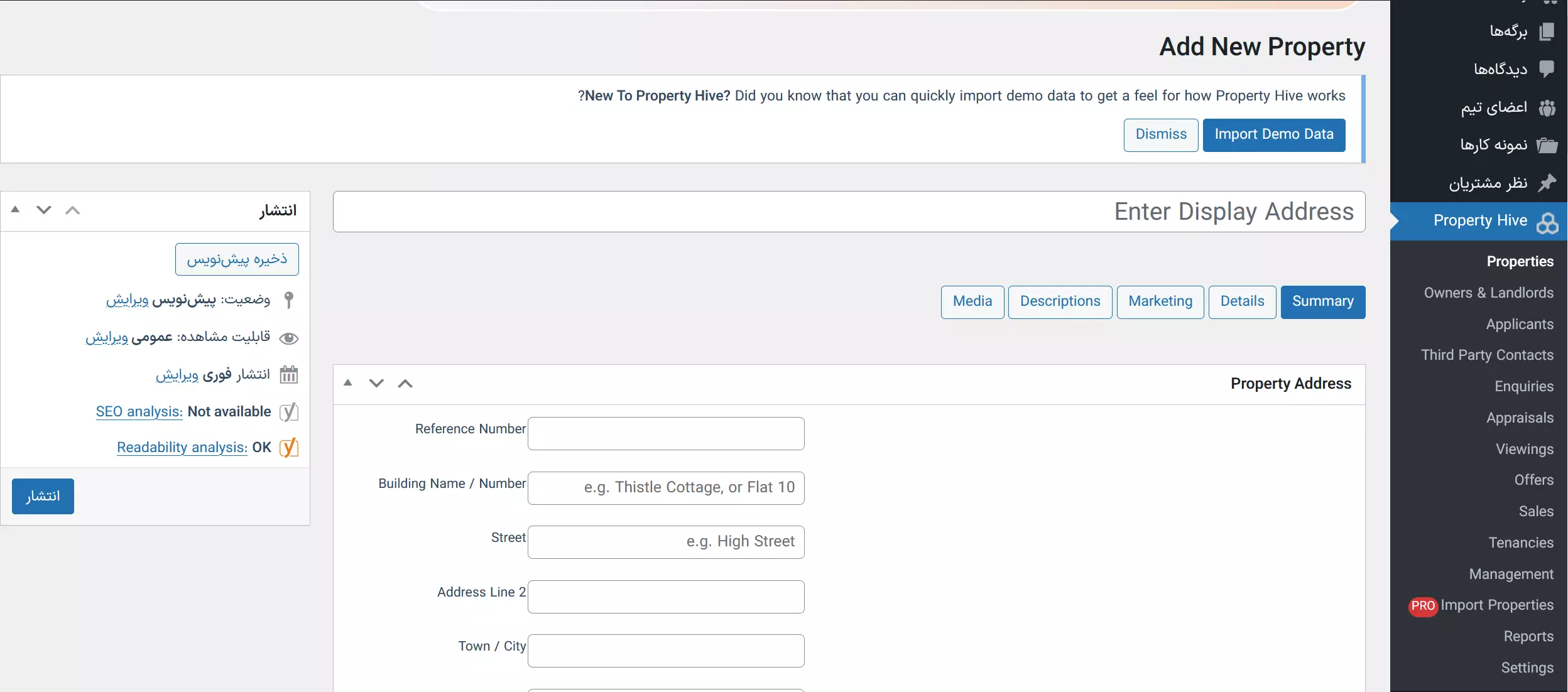
Task: Click the Property Hive logo icon
Action: [1547, 222]
